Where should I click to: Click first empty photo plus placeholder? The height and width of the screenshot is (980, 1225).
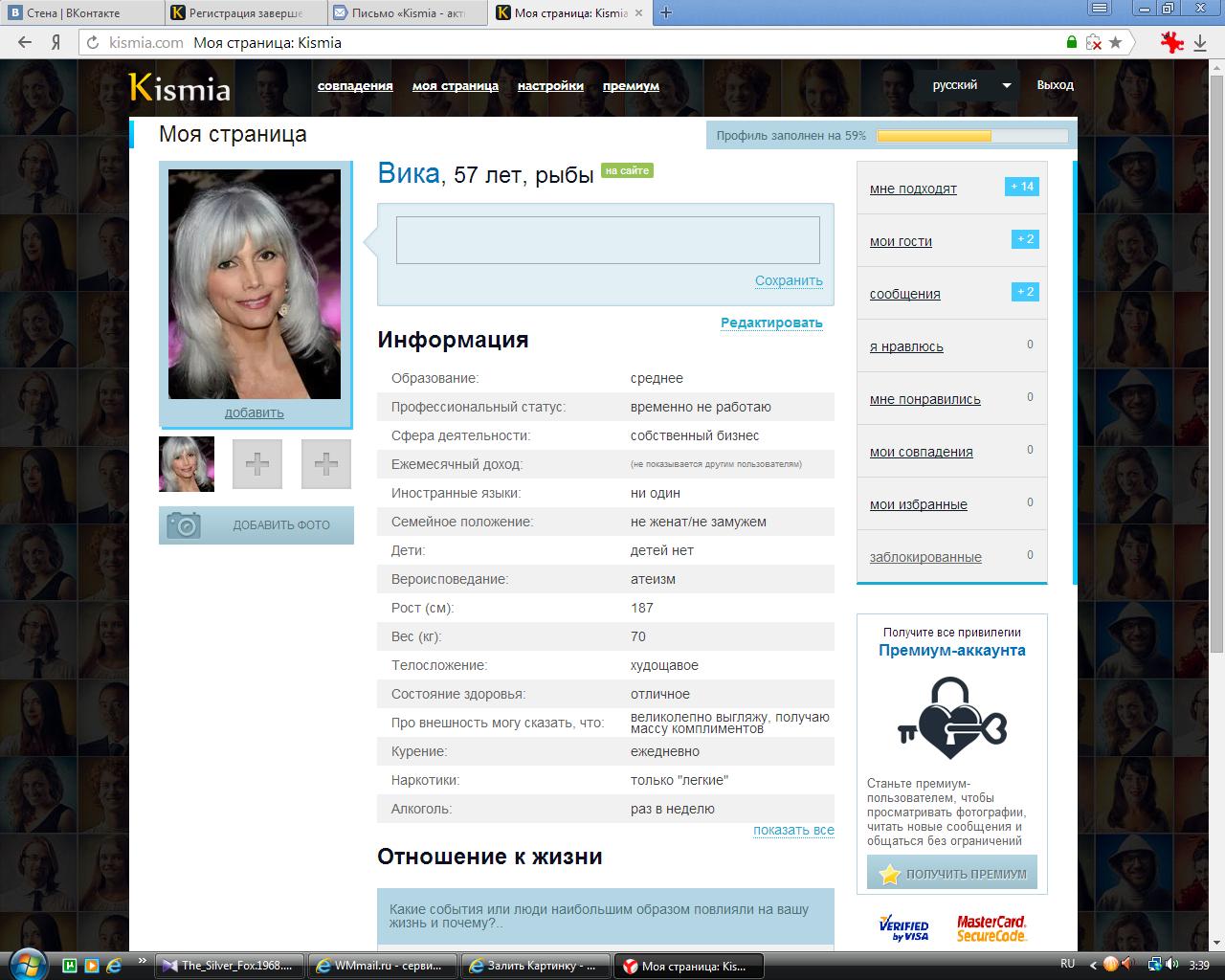[x=257, y=464]
